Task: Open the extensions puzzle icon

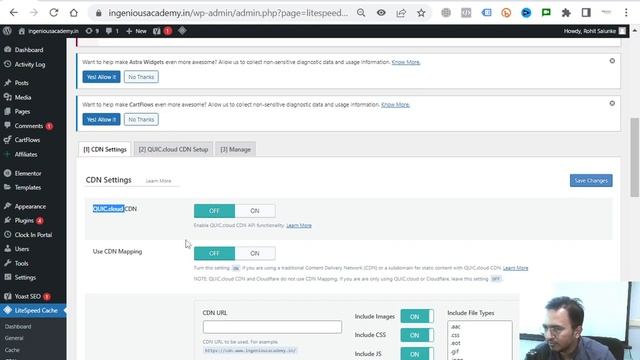Action: (566, 13)
